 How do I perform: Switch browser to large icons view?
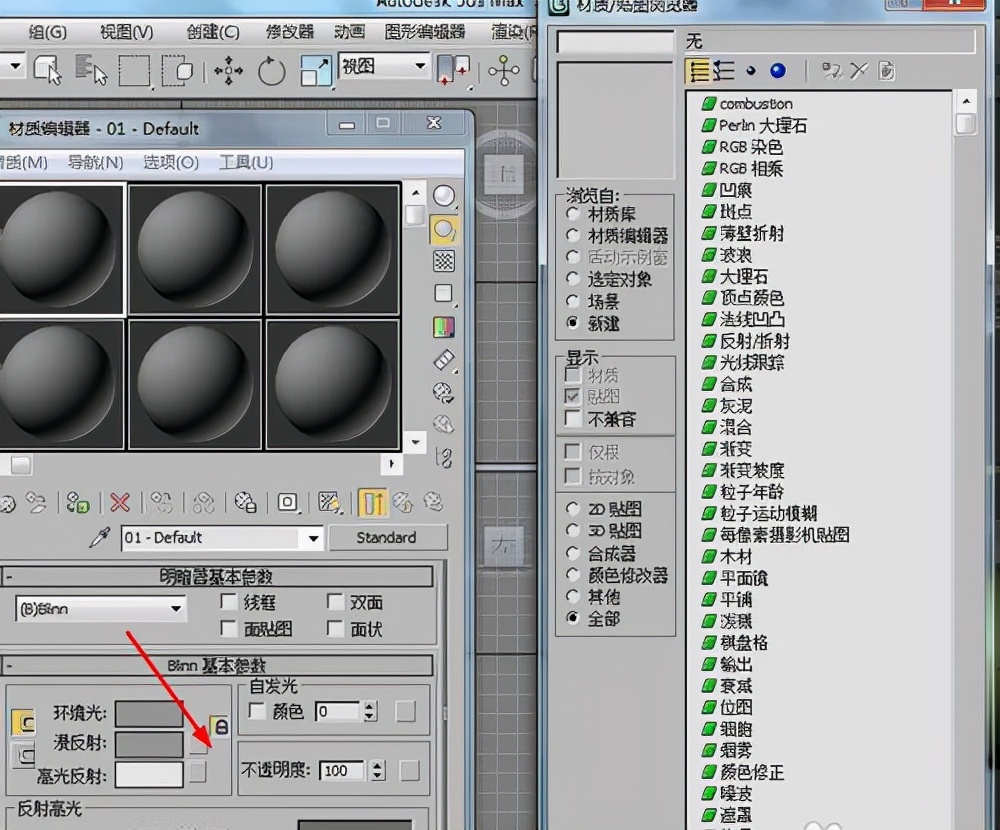[x=777, y=71]
